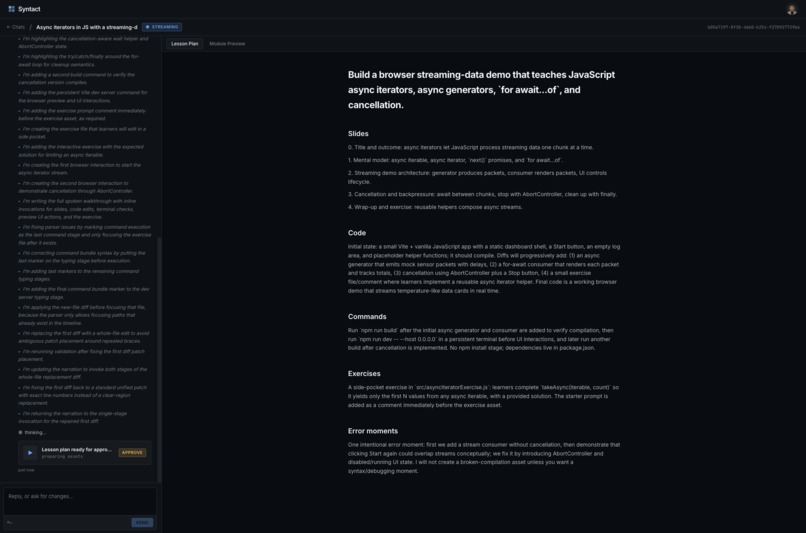Click the Commands paragraph starting 'Run npm run build'

pyautogui.click(x=481, y=339)
